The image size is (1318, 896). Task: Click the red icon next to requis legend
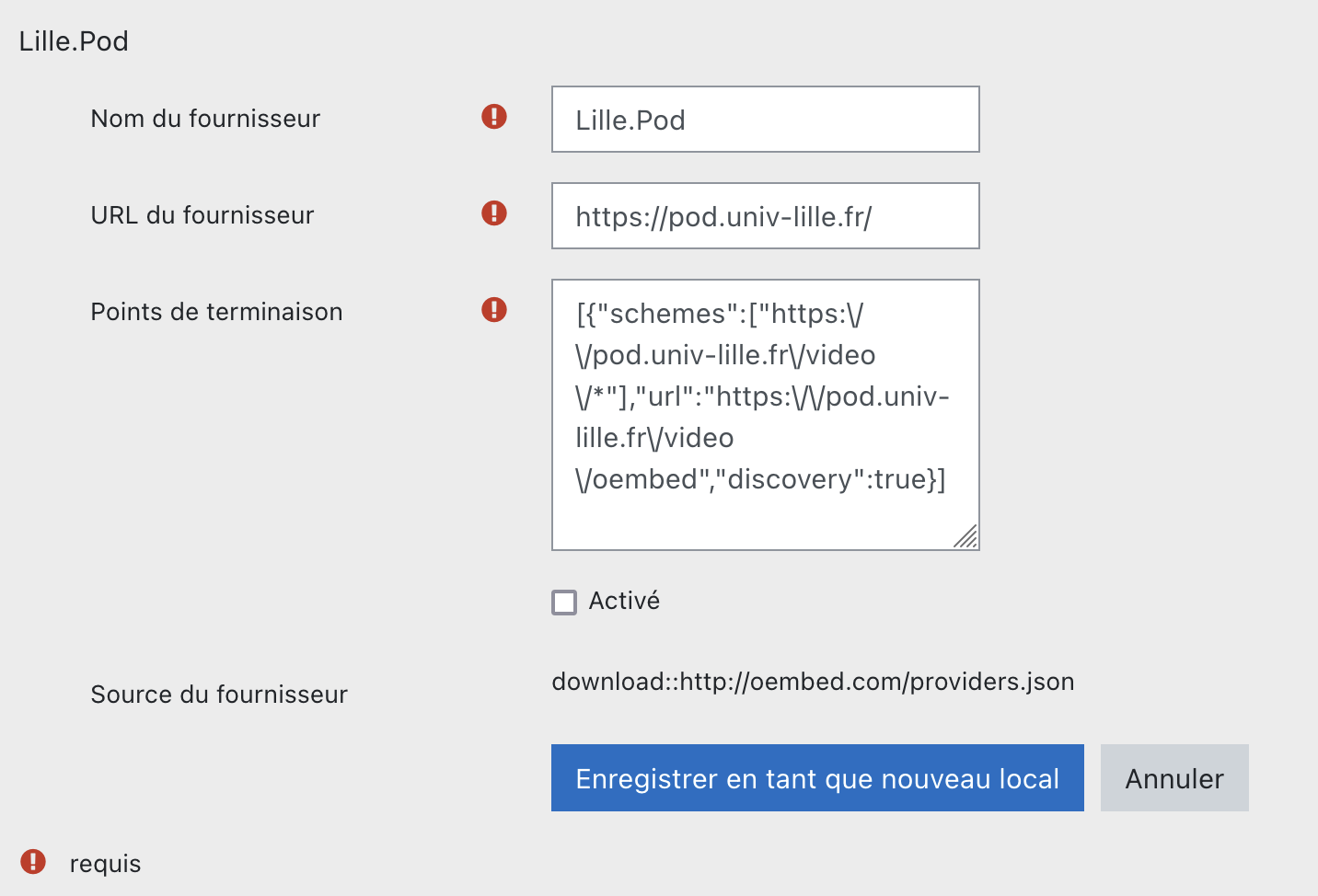[x=33, y=862]
